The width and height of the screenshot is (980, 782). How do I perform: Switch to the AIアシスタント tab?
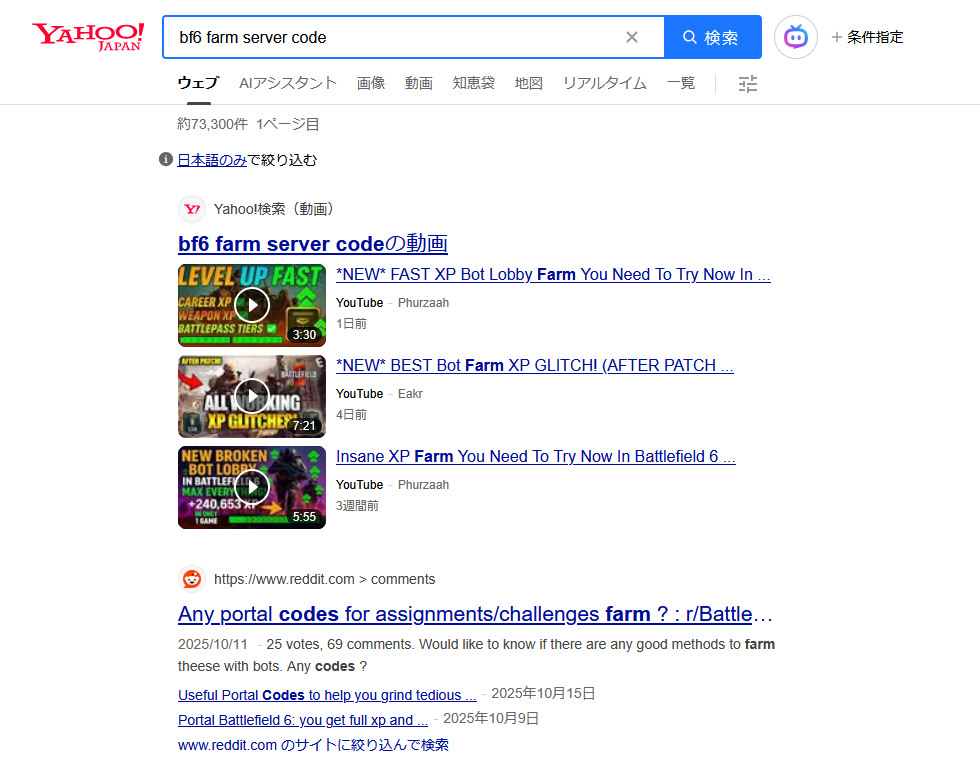288,83
